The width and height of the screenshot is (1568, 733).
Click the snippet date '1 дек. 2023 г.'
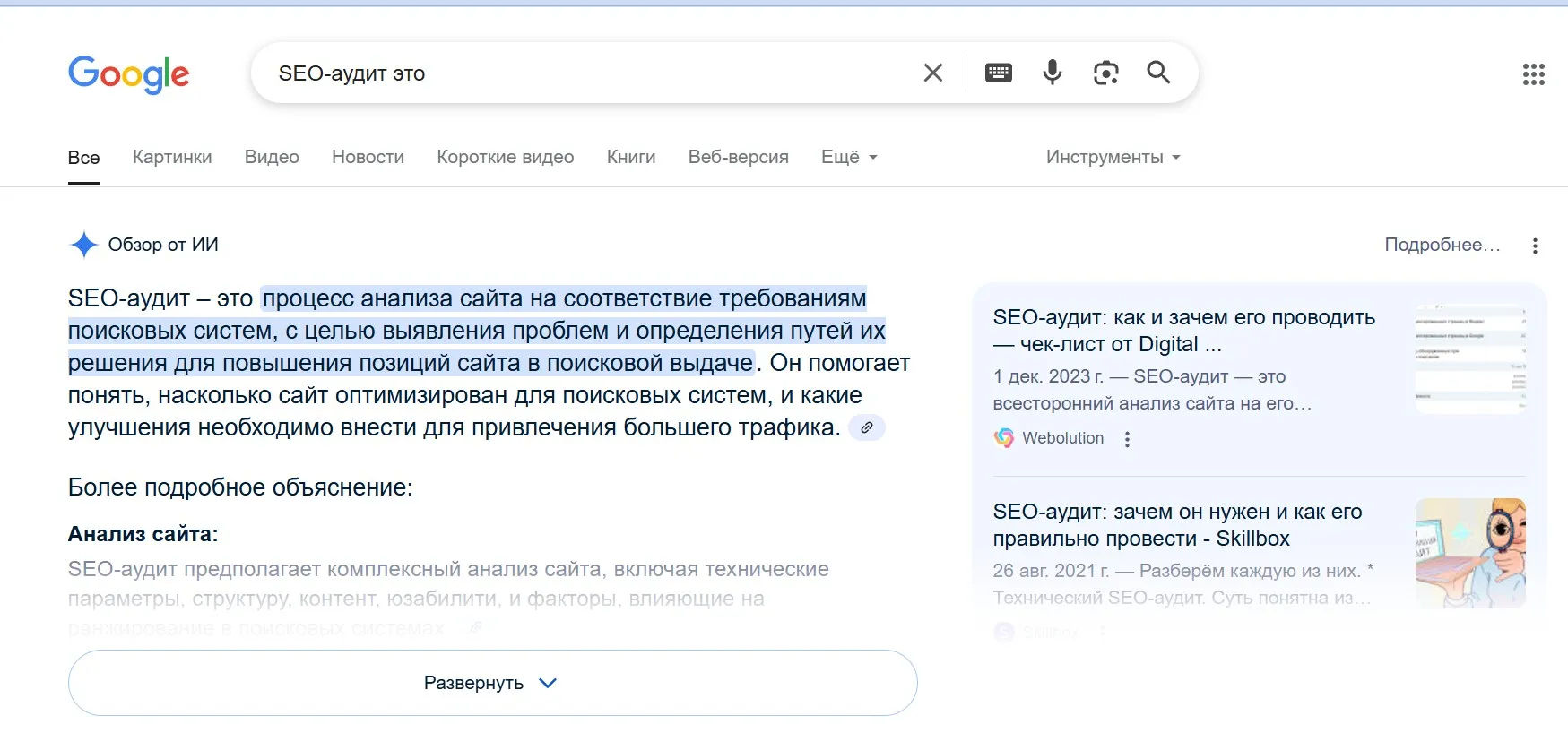[x=1048, y=376]
